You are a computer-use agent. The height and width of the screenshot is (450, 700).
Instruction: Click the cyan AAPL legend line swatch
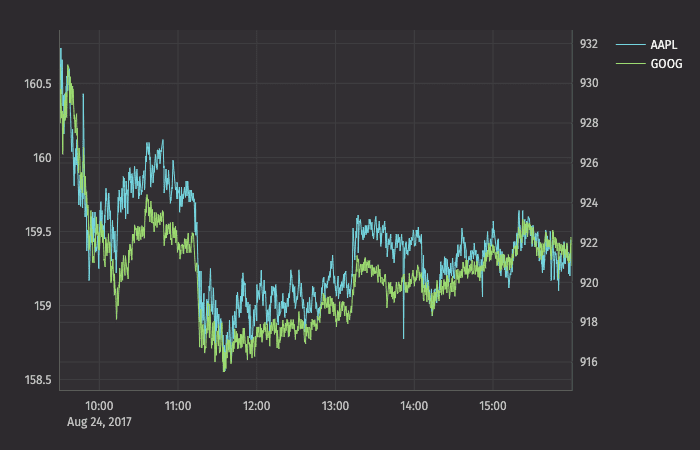pyautogui.click(x=630, y=45)
